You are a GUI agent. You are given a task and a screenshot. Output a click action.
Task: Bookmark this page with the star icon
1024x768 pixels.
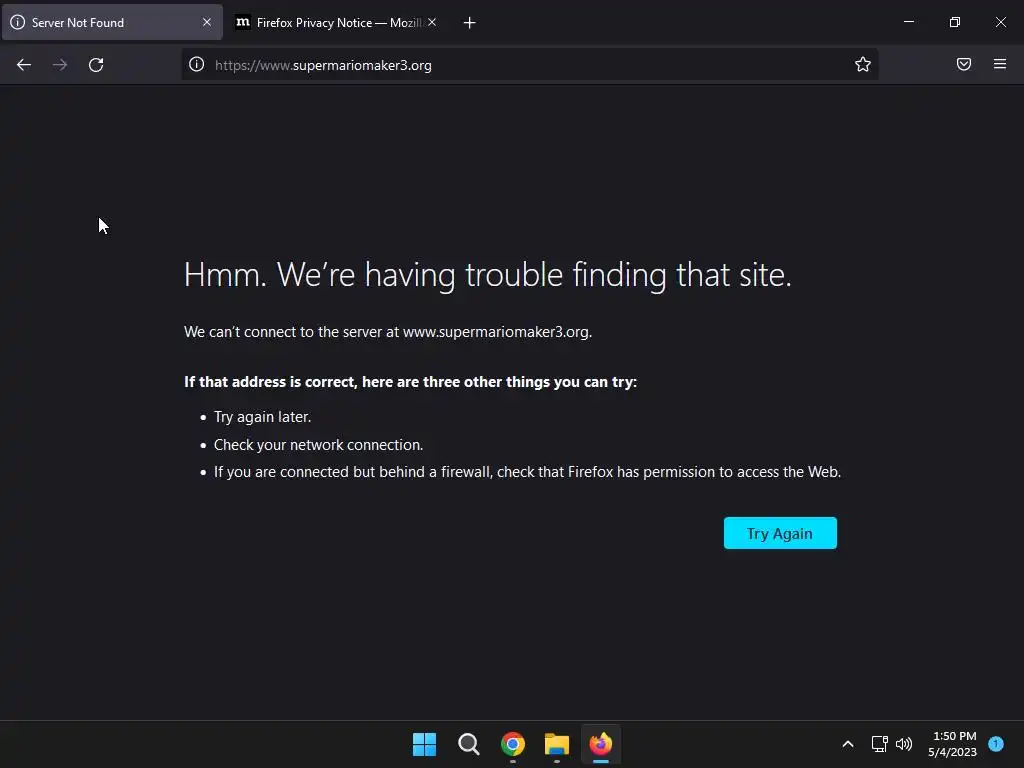pyautogui.click(x=863, y=65)
